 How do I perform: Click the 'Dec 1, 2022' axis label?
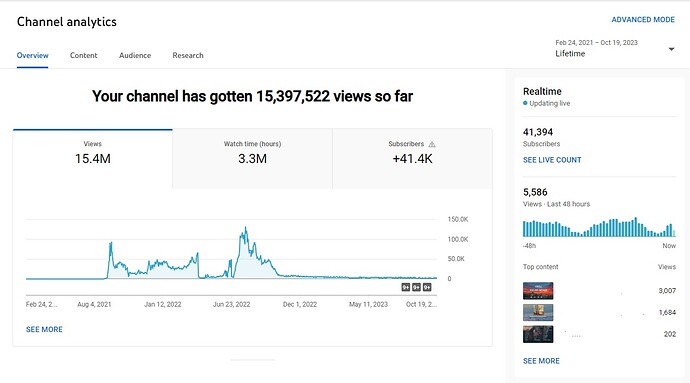(x=300, y=304)
